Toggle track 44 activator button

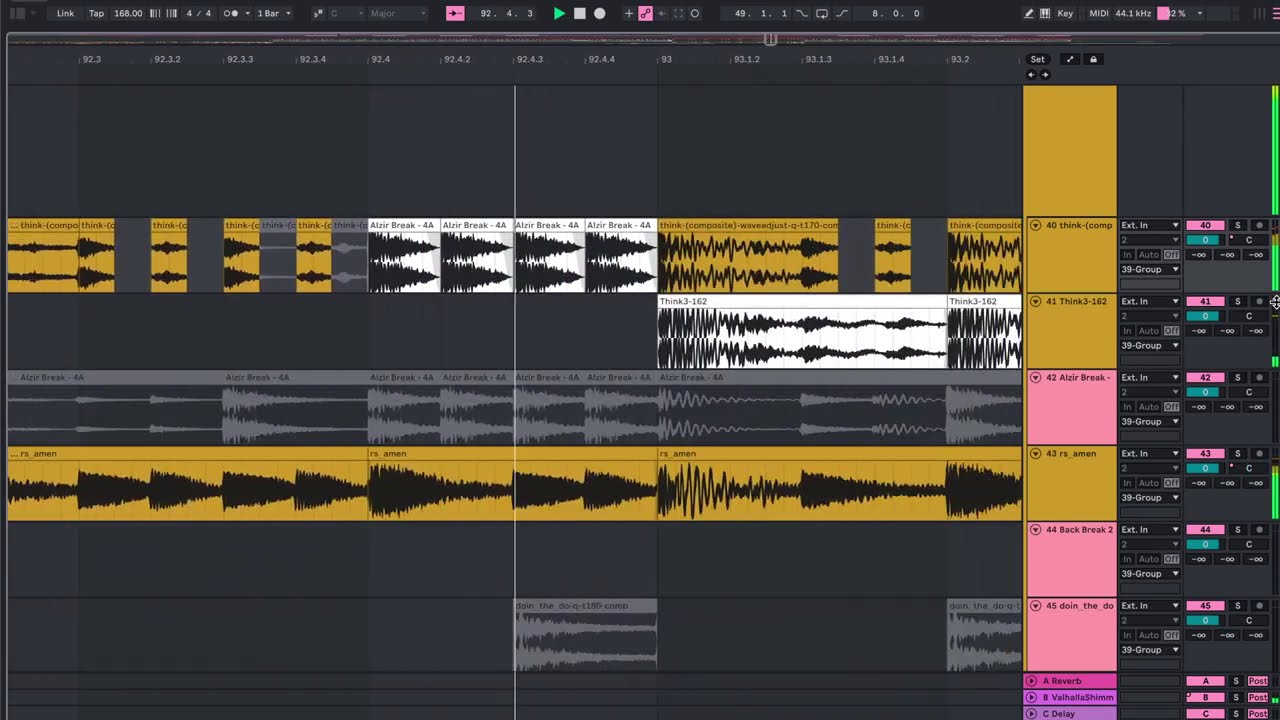pos(1205,529)
